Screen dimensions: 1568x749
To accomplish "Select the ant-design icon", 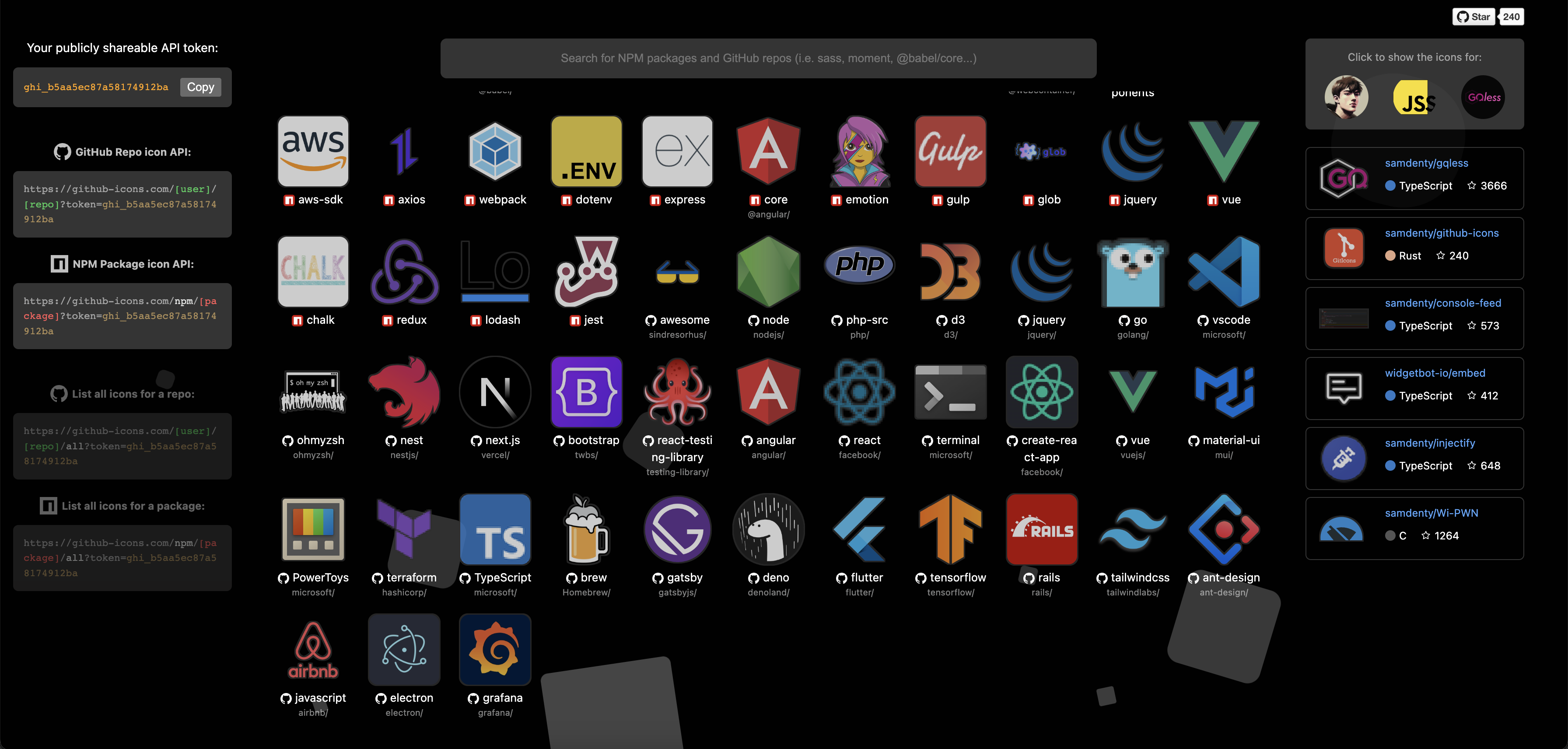I will coord(1224,529).
